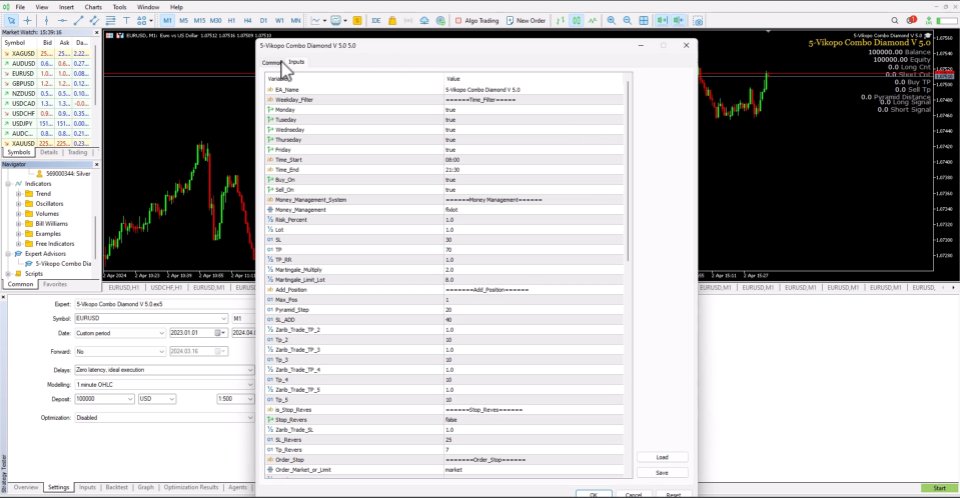This screenshot has height=498, width=960.
Task: Expand the Oscillators folder
Action: [19, 203]
